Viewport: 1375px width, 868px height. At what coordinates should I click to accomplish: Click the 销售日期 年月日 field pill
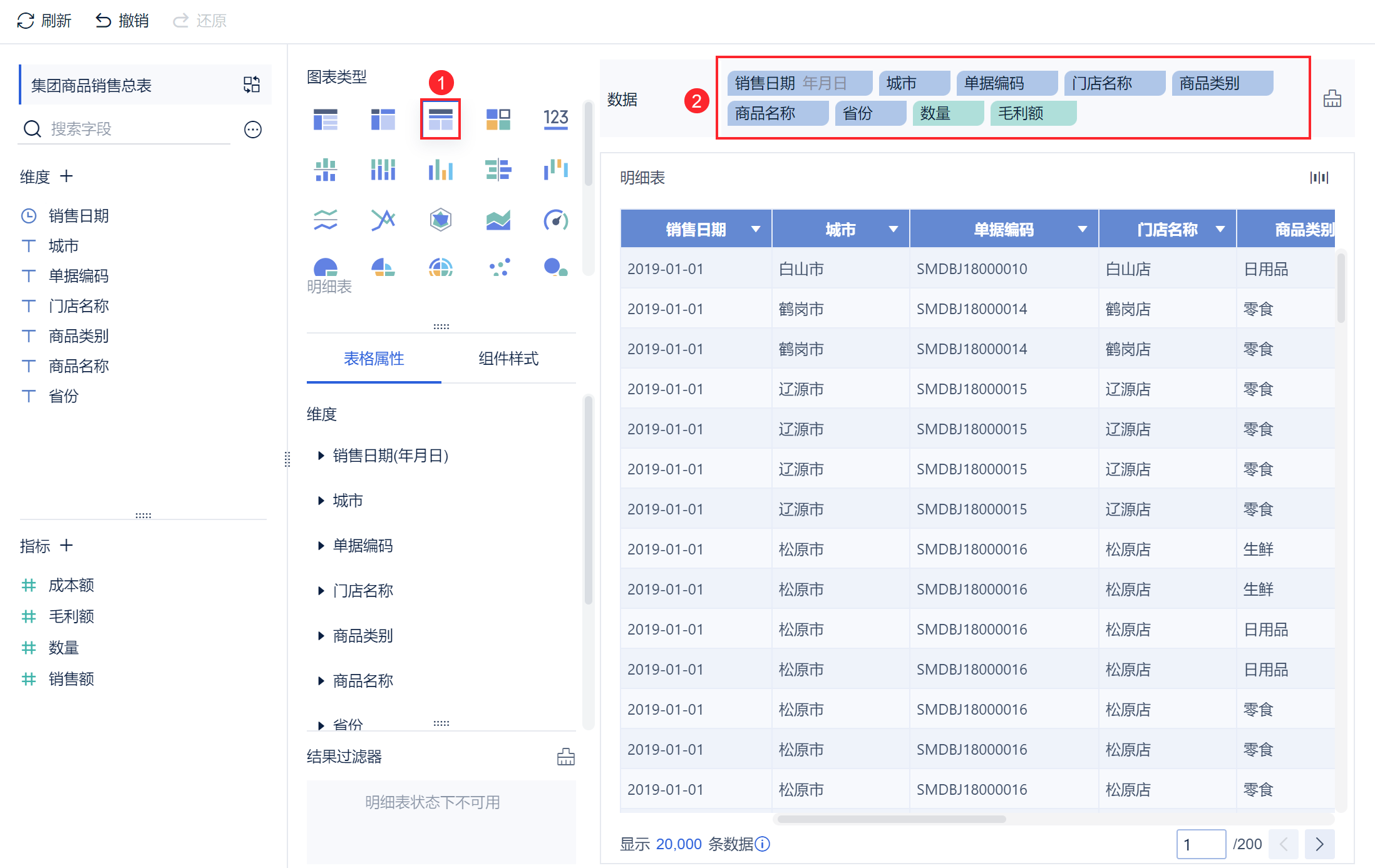[800, 83]
